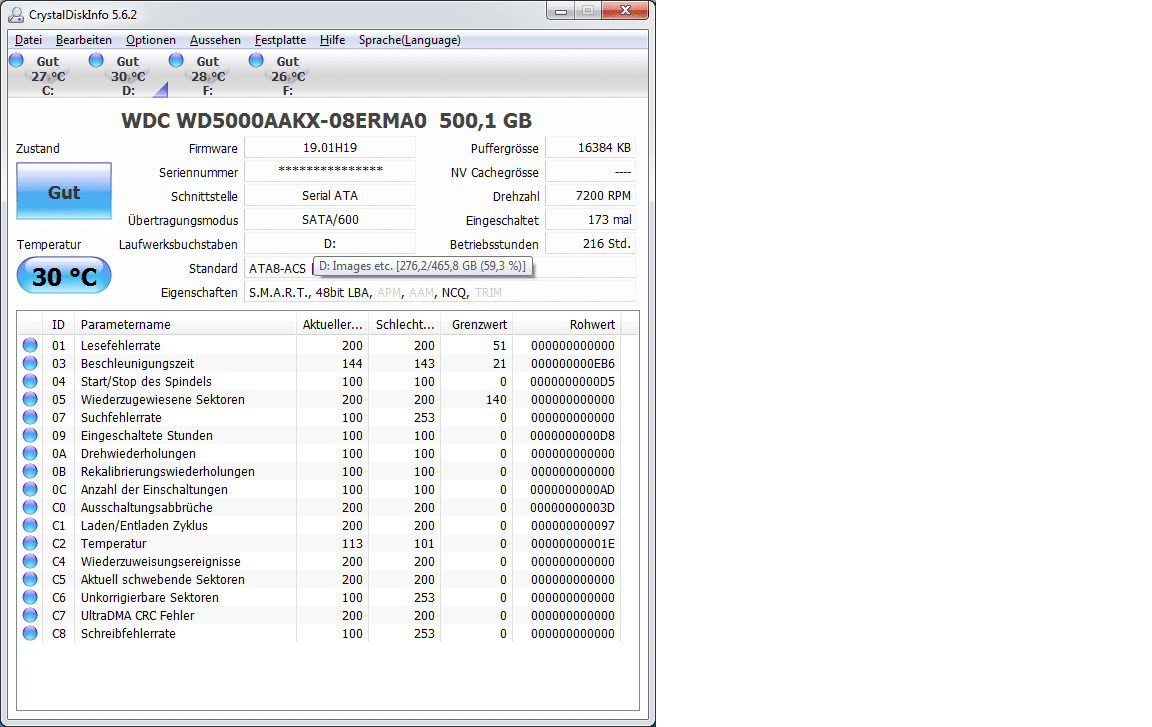Click the CrystalDiskInfo title bar icon
Image resolution: width=1152 pixels, height=727 pixels.
16,14
